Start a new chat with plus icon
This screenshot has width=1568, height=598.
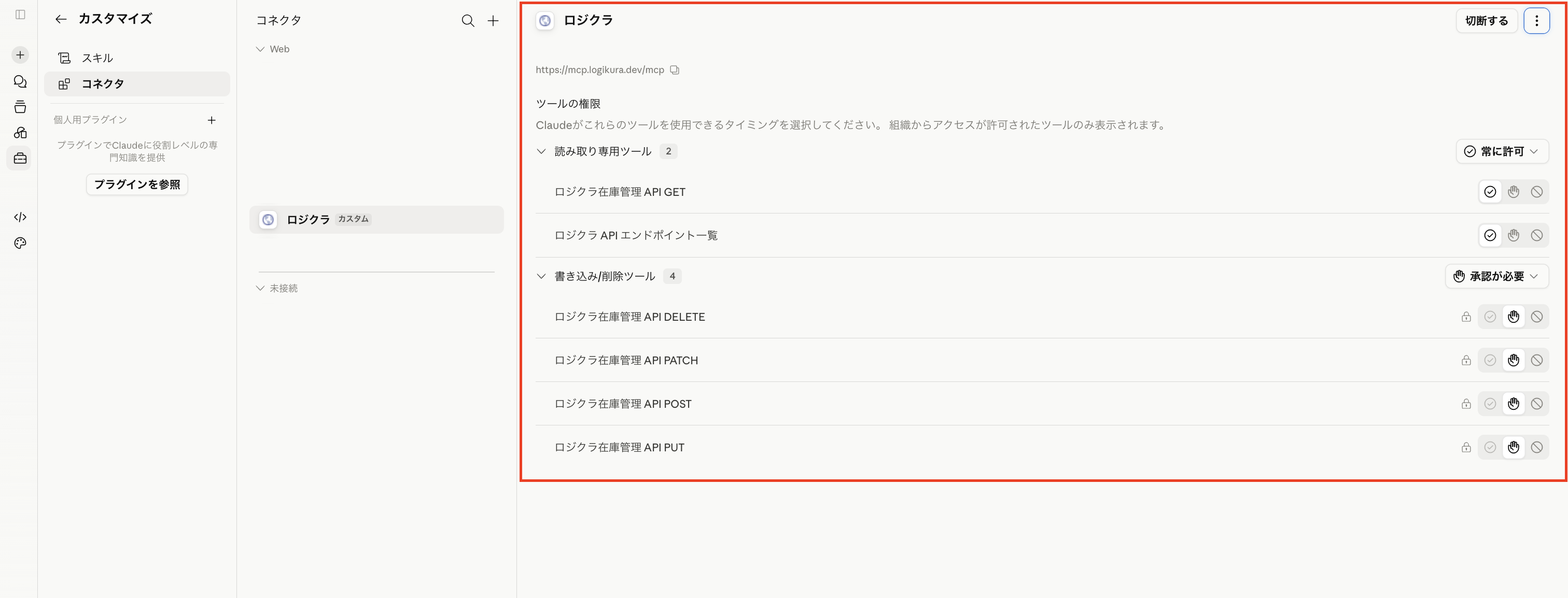20,55
